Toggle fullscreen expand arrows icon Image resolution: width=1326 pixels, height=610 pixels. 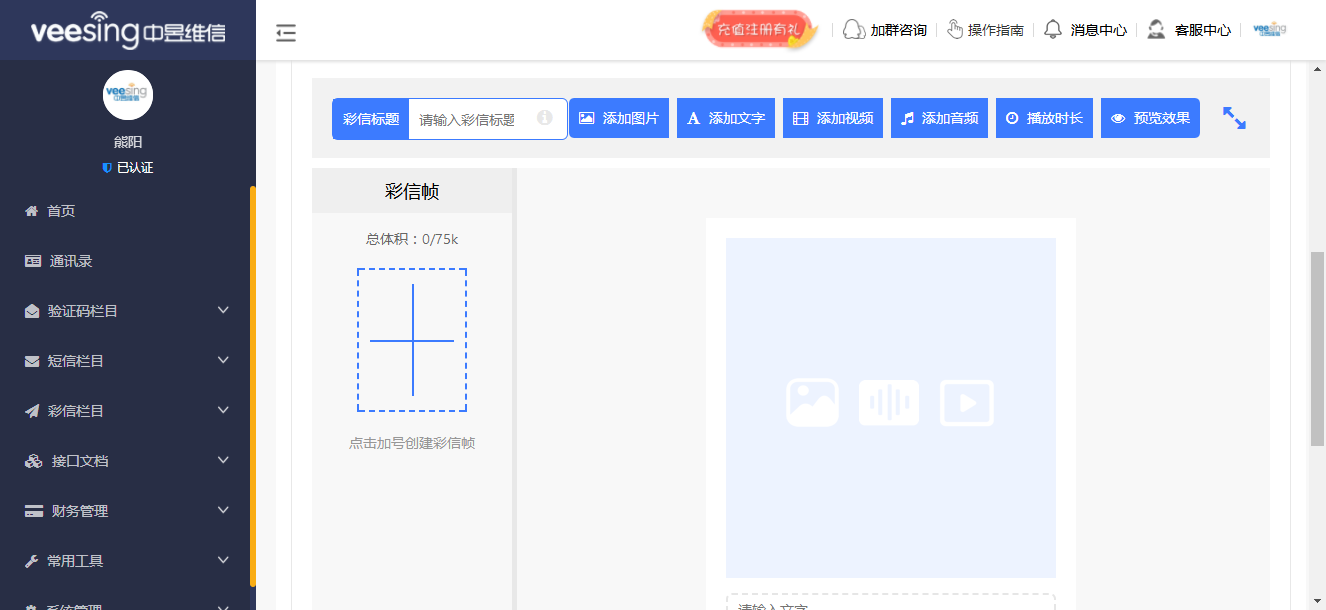coord(1234,118)
